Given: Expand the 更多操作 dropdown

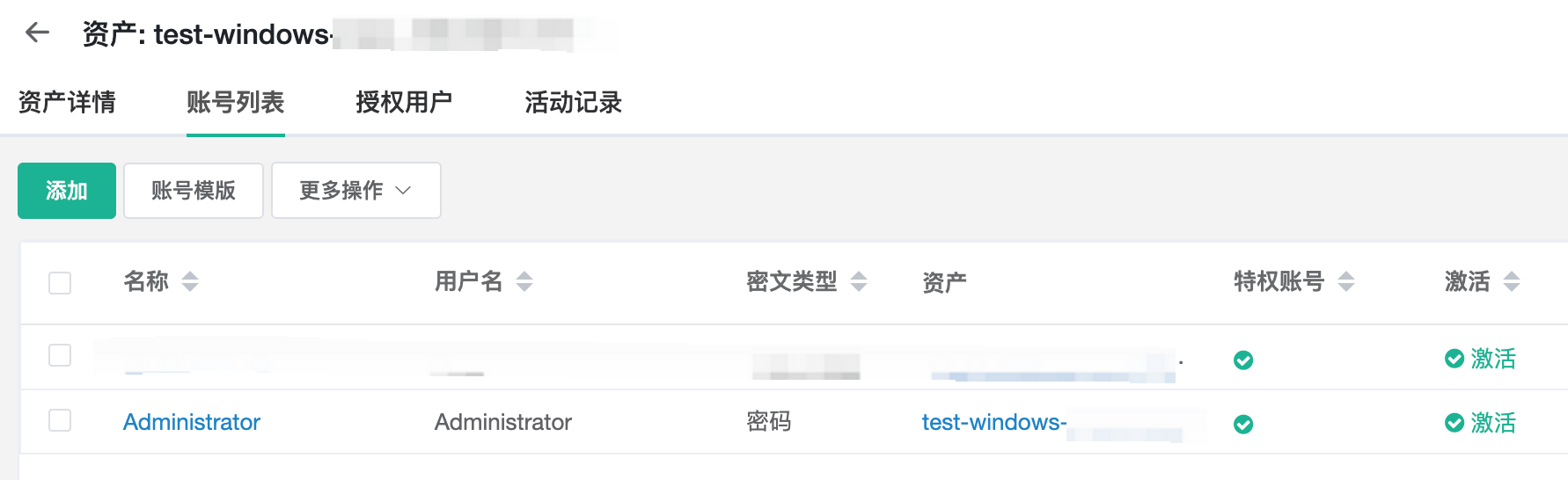Looking at the screenshot, I should [x=356, y=190].
